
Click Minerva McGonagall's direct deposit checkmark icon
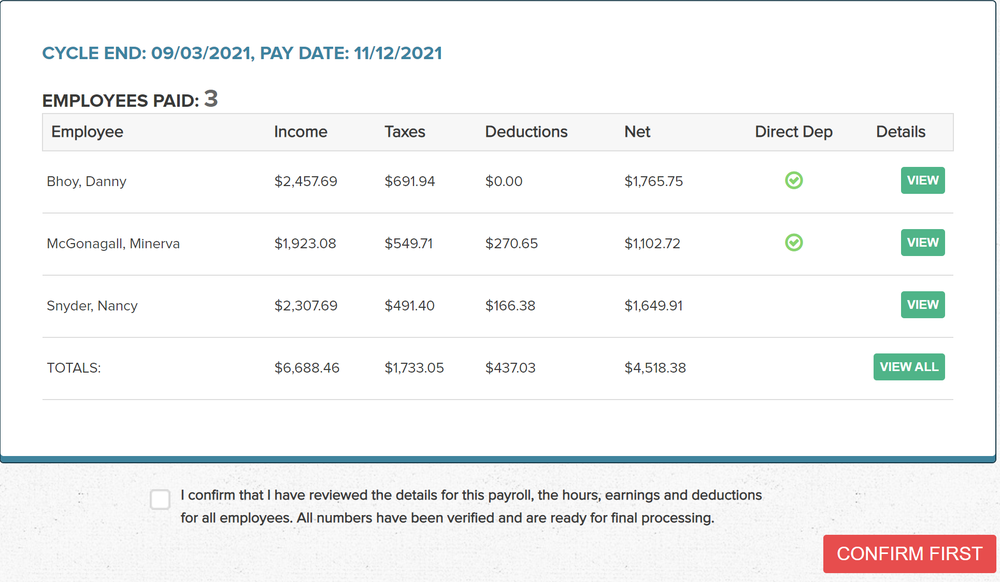coord(793,242)
